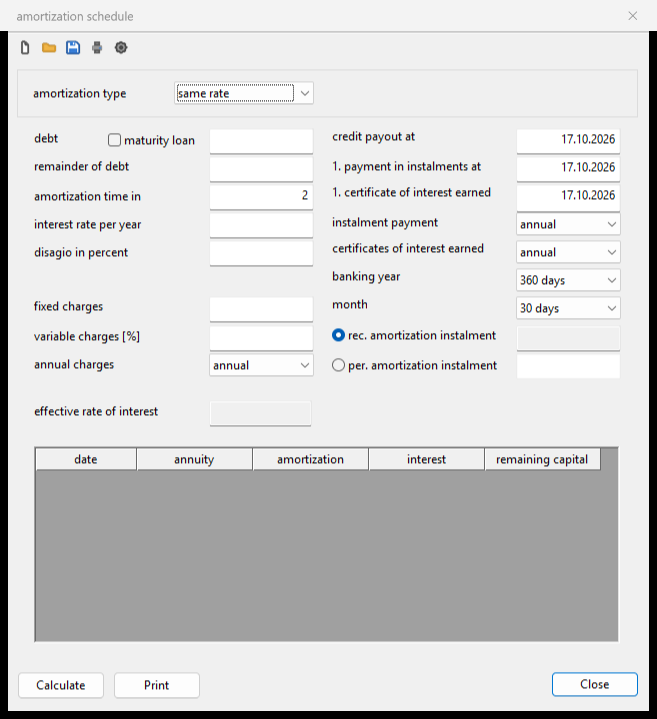The height and width of the screenshot is (719, 657).
Task: Expand certificates of interest earned dropdown
Action: (568, 252)
